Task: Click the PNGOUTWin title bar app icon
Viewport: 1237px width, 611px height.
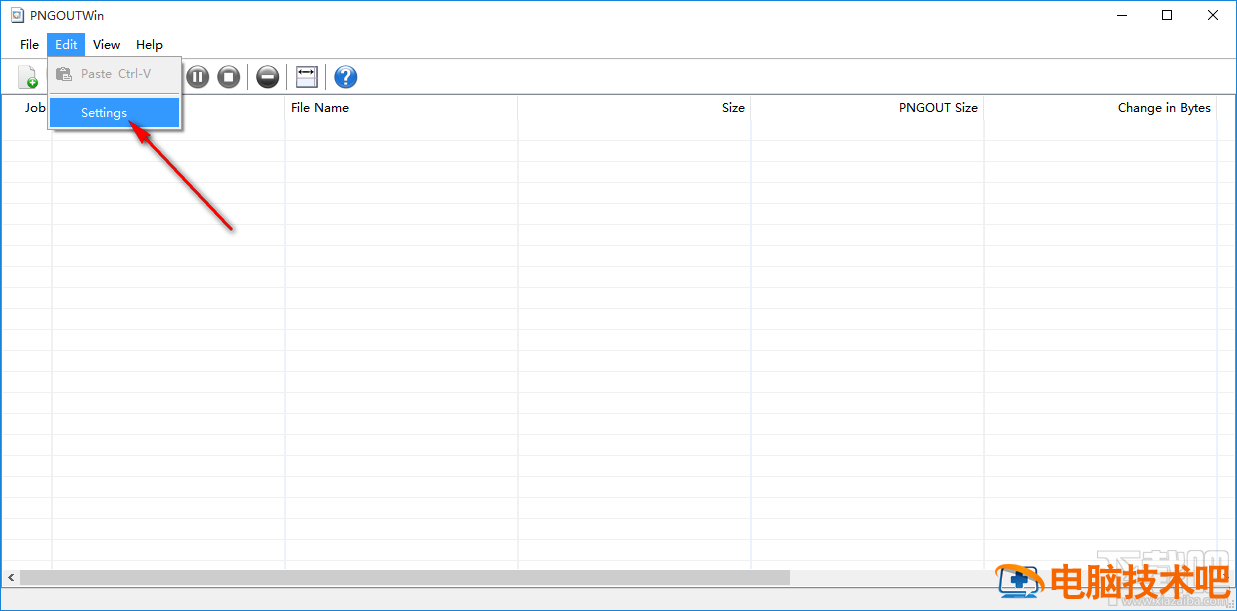Action: 17,16
